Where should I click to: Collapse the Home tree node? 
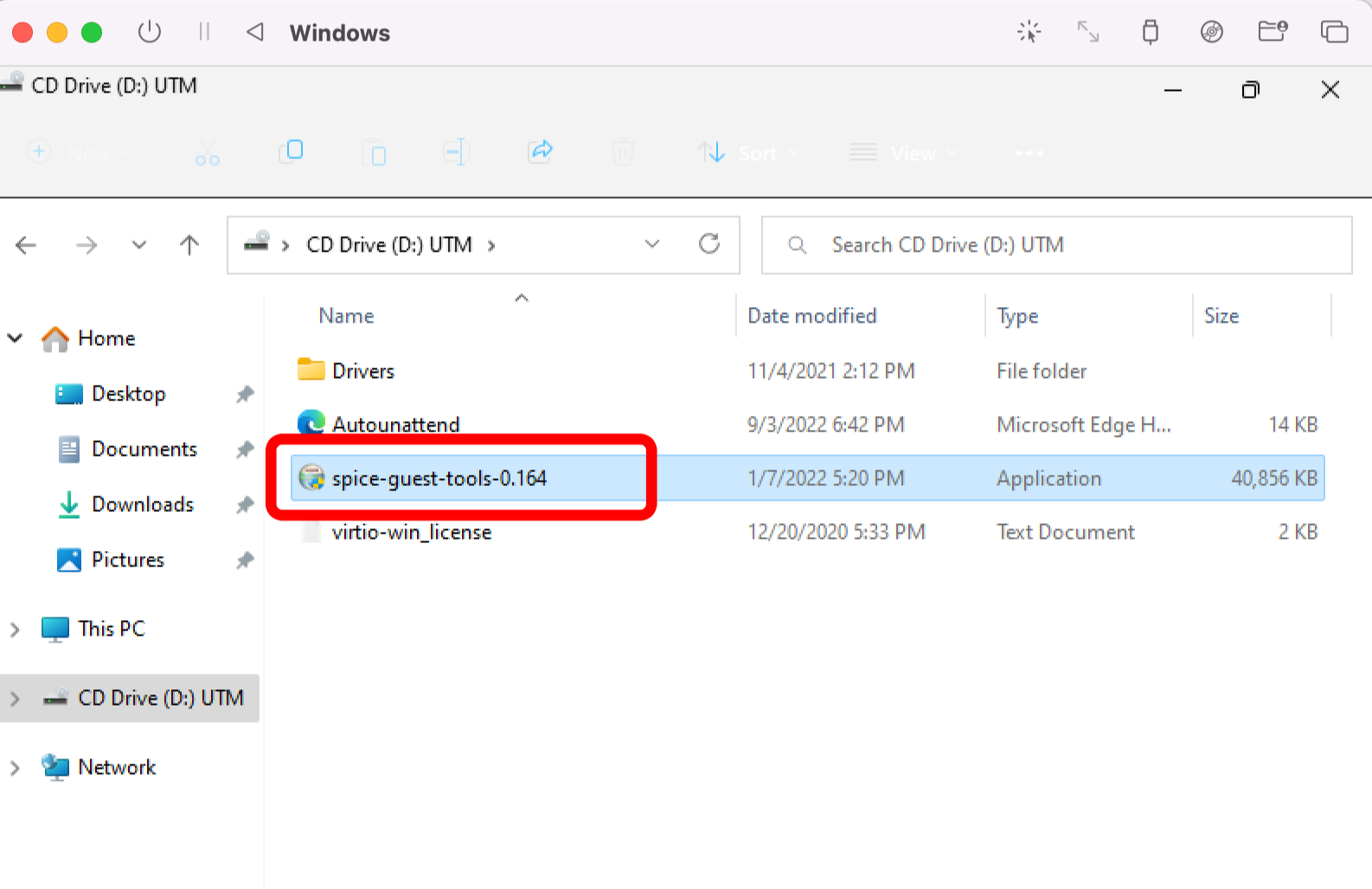[x=15, y=338]
